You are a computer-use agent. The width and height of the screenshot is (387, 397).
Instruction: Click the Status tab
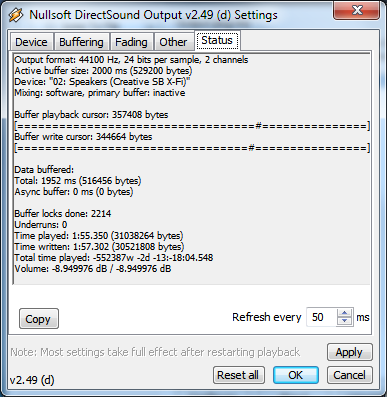tap(217, 40)
